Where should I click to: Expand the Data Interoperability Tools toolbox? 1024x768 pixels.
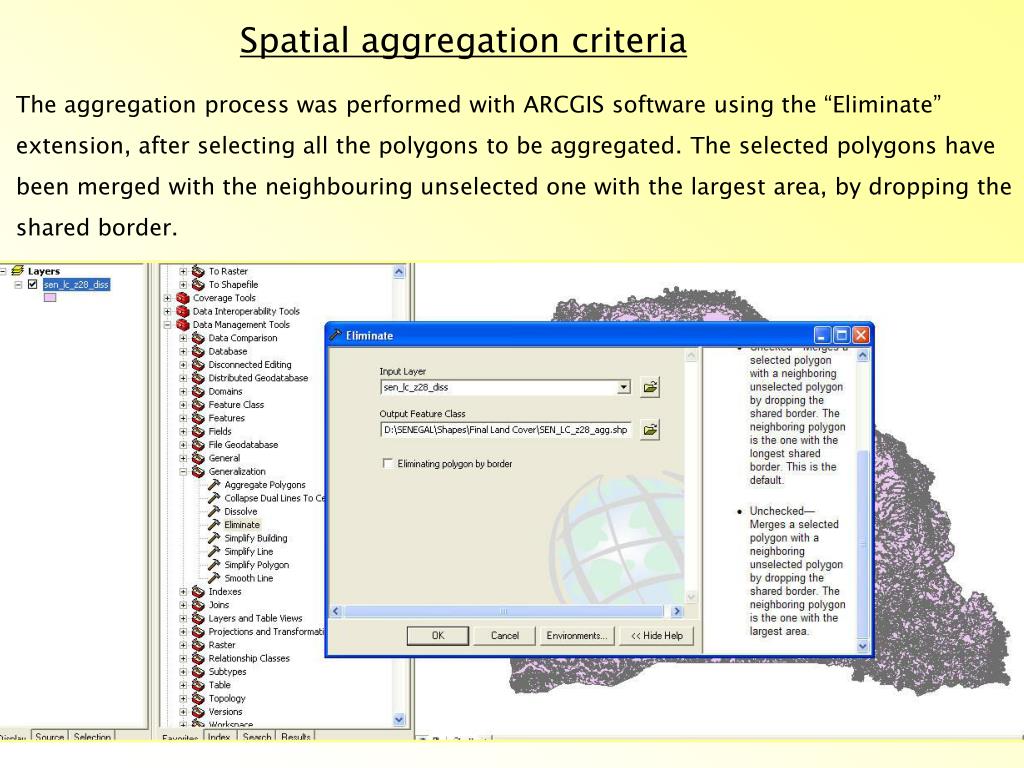tap(167, 311)
